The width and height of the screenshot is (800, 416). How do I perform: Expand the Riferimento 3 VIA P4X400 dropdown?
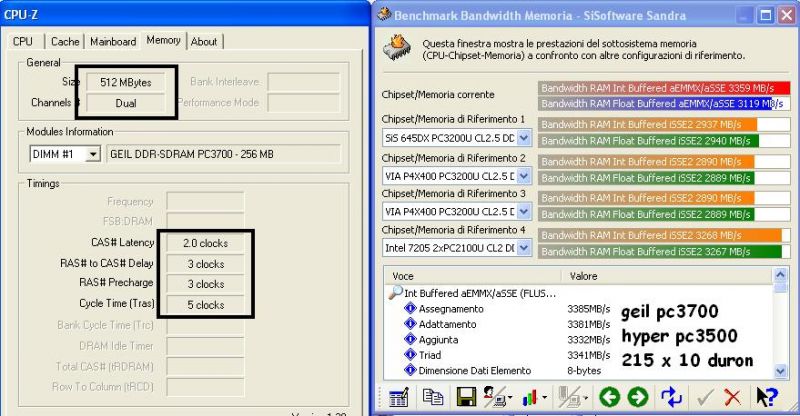pos(524,211)
